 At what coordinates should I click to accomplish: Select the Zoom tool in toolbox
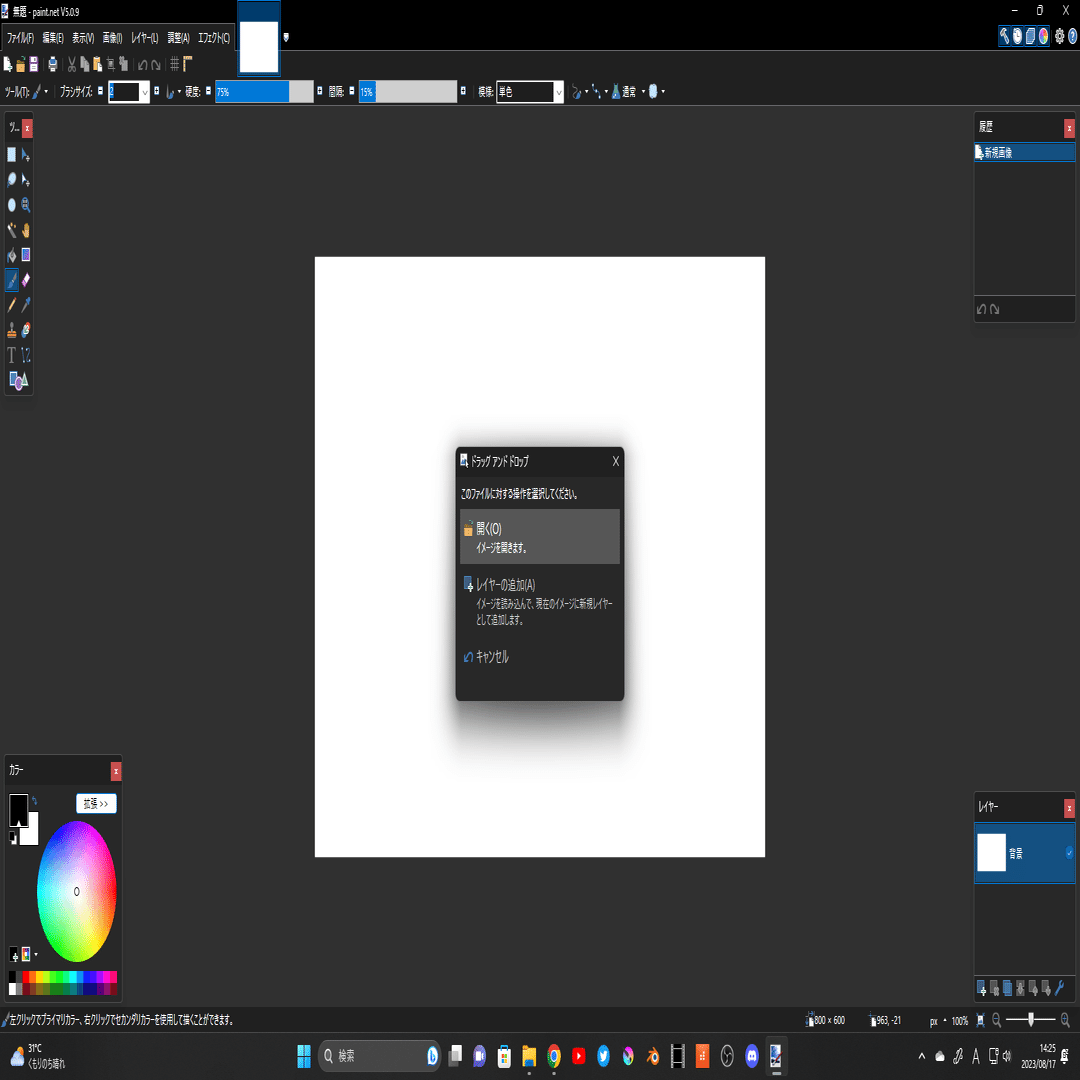click(25, 205)
